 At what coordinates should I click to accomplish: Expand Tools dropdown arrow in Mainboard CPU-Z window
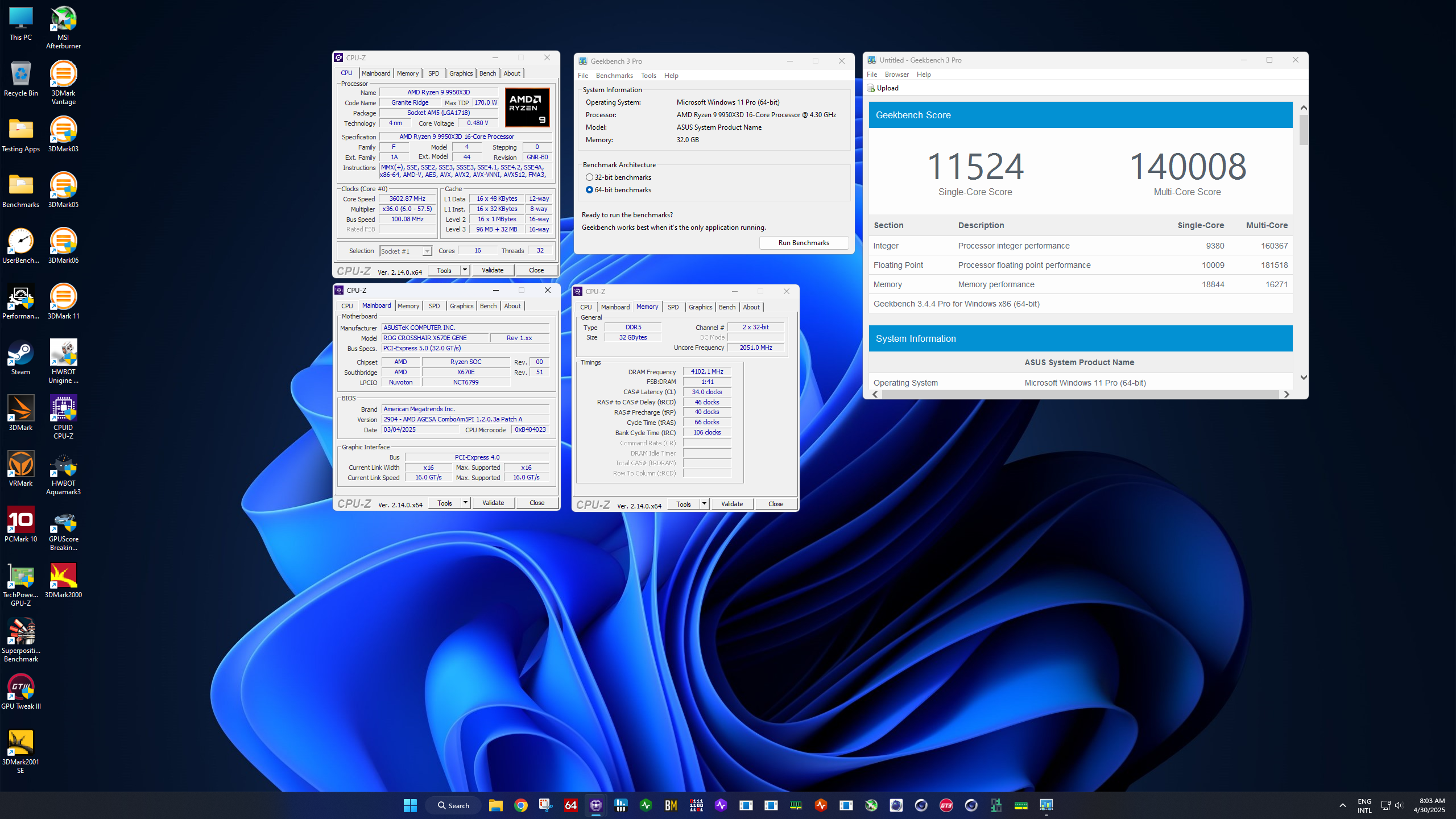coord(465,503)
